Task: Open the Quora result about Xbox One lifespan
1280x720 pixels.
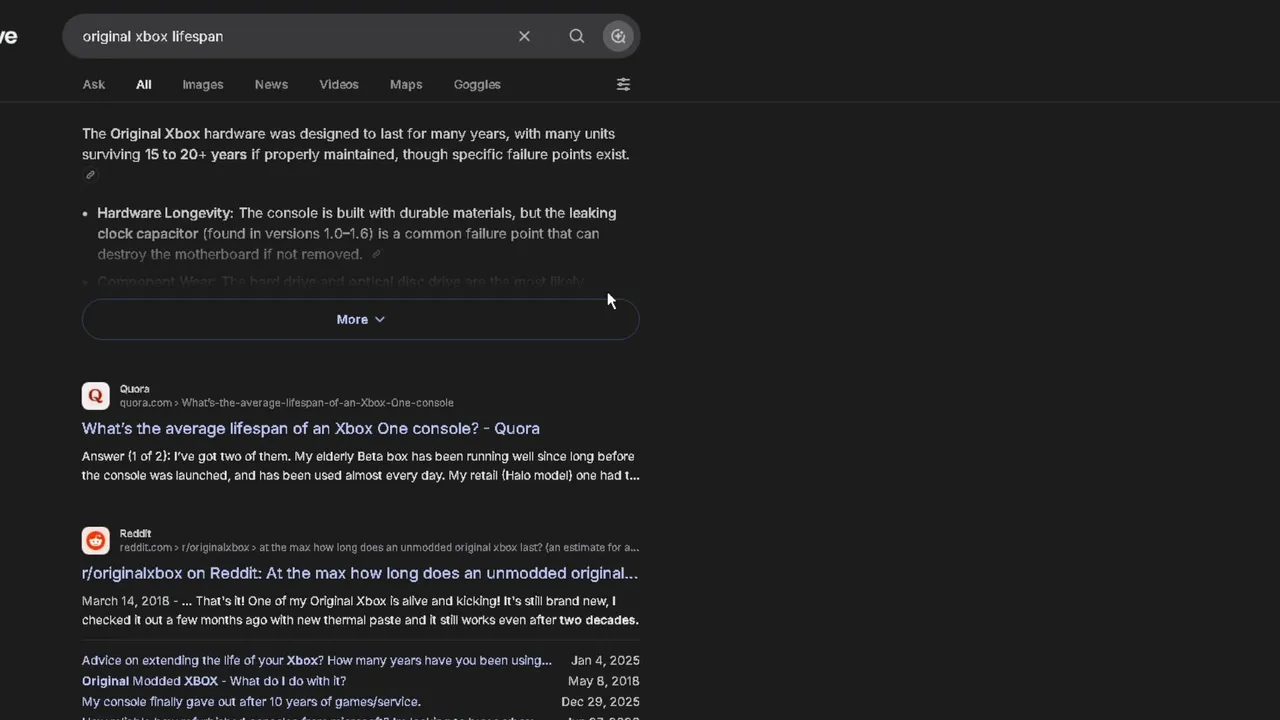Action: click(311, 428)
